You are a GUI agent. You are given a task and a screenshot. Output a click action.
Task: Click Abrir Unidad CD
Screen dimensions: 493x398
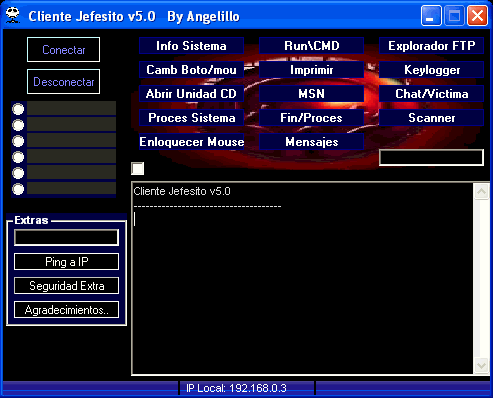click(191, 94)
